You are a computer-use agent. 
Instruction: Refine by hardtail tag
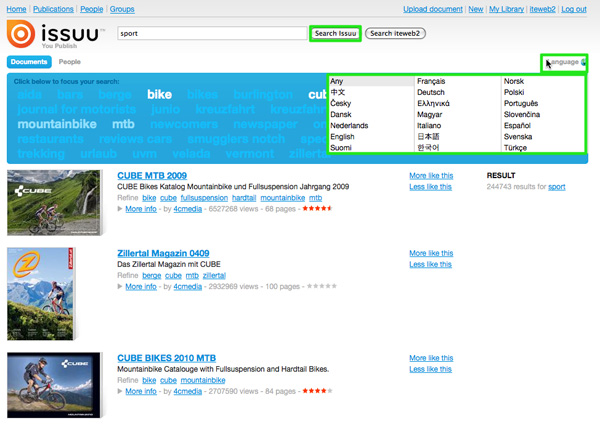(244, 198)
